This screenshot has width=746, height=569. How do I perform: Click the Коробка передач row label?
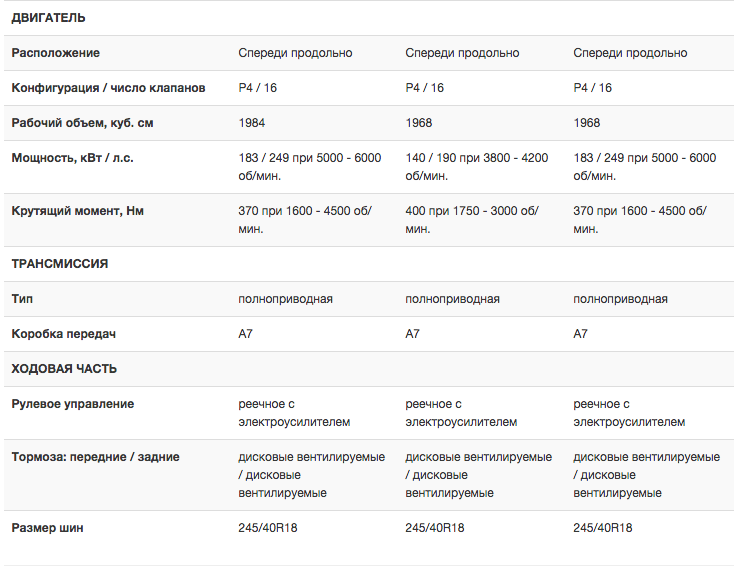tap(64, 334)
